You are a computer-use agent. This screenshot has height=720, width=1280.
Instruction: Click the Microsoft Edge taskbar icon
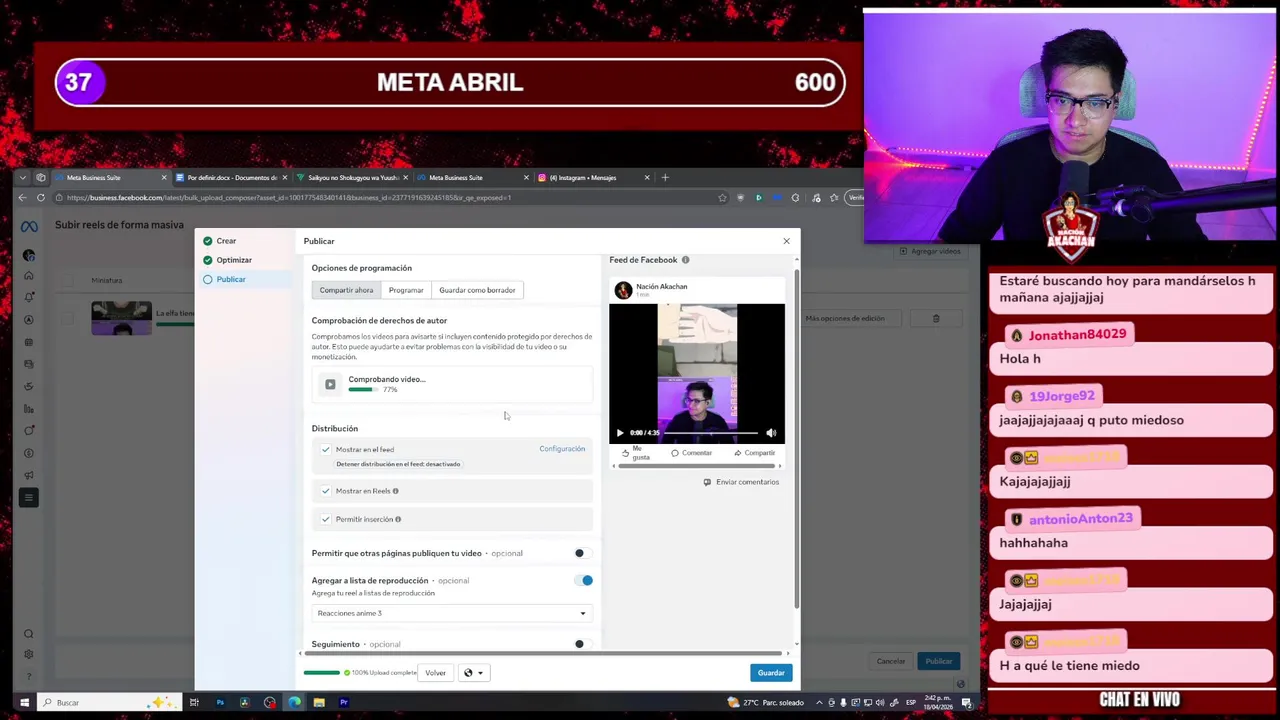click(x=294, y=703)
